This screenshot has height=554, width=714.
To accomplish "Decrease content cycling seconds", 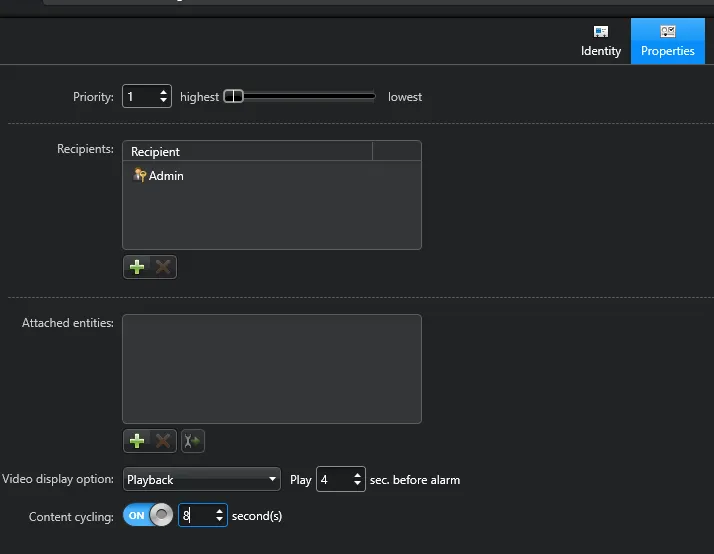I will coord(219,519).
